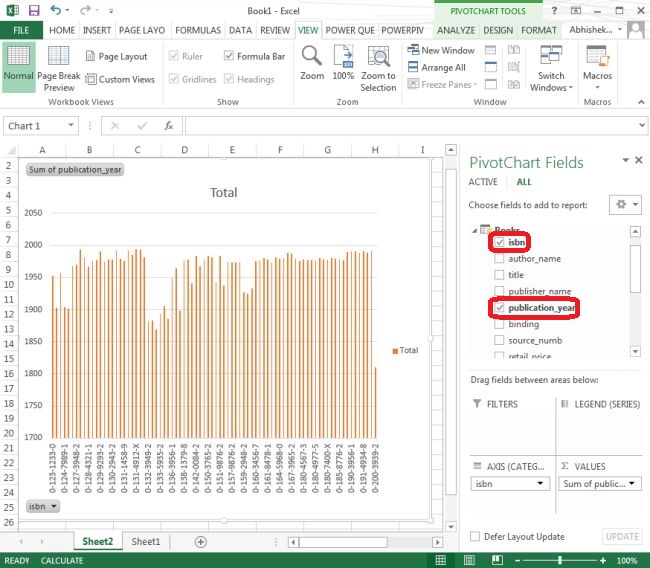
Task: Enable the author_name field checkbox
Action: (x=500, y=259)
